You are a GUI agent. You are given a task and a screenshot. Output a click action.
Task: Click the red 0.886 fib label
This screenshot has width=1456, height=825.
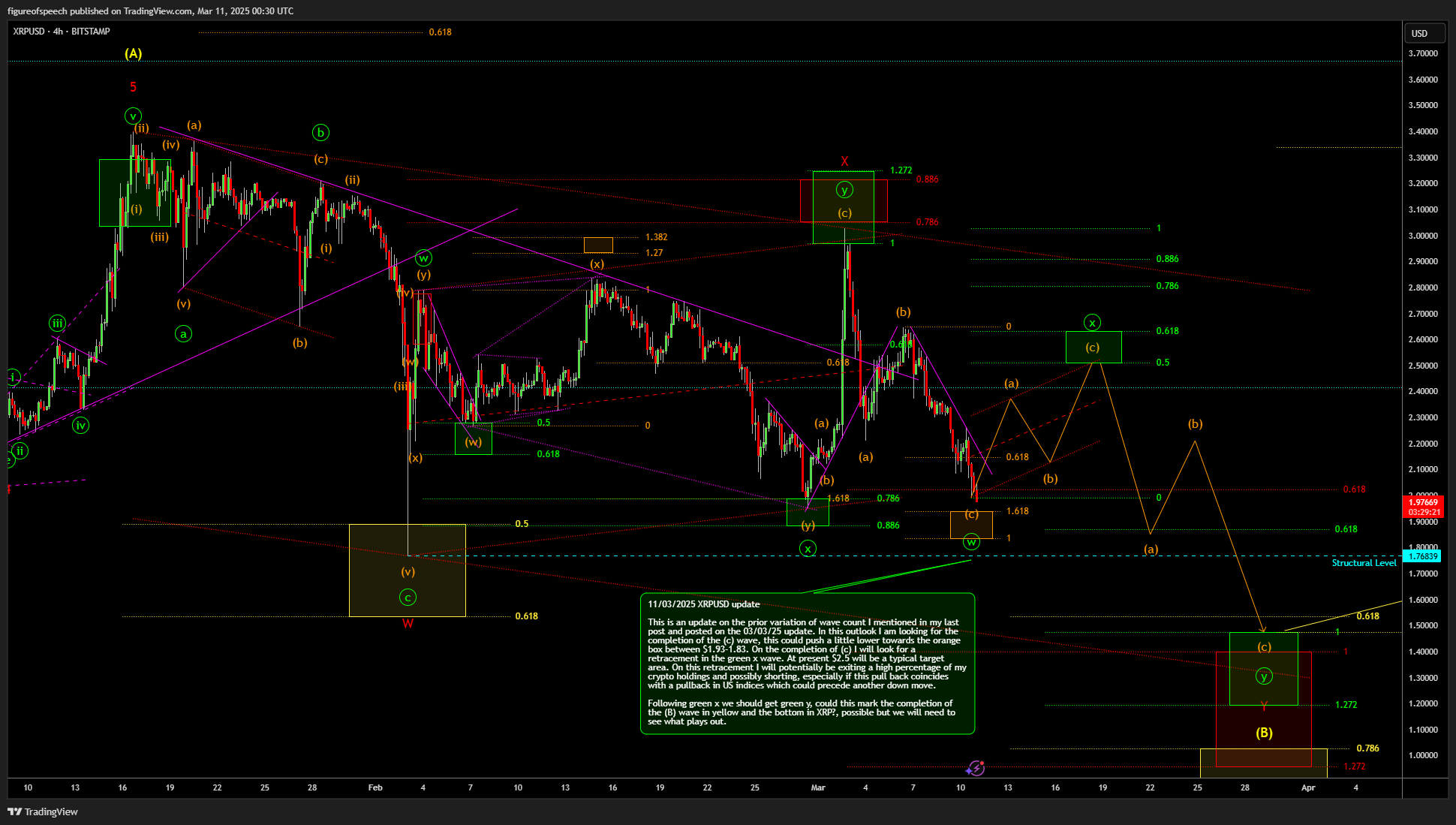(x=927, y=179)
